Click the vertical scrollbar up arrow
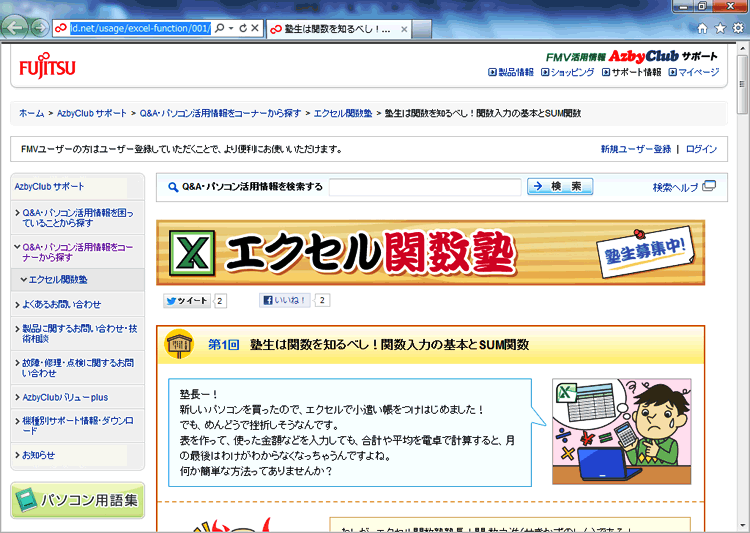Viewport: 750px width, 533px height. pos(743,48)
